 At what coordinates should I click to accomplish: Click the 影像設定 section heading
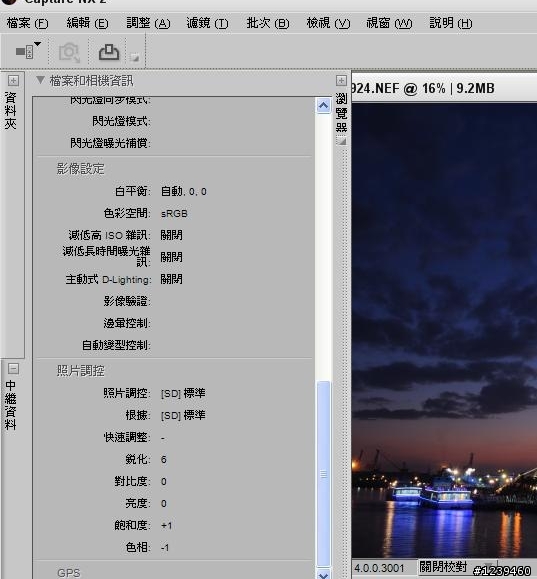(x=81, y=169)
